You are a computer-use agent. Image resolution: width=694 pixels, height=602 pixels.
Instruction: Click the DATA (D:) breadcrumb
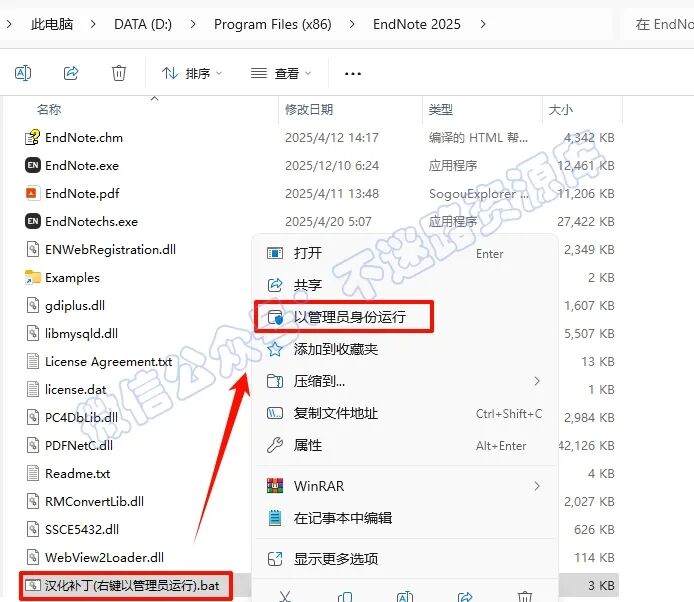coord(143,24)
